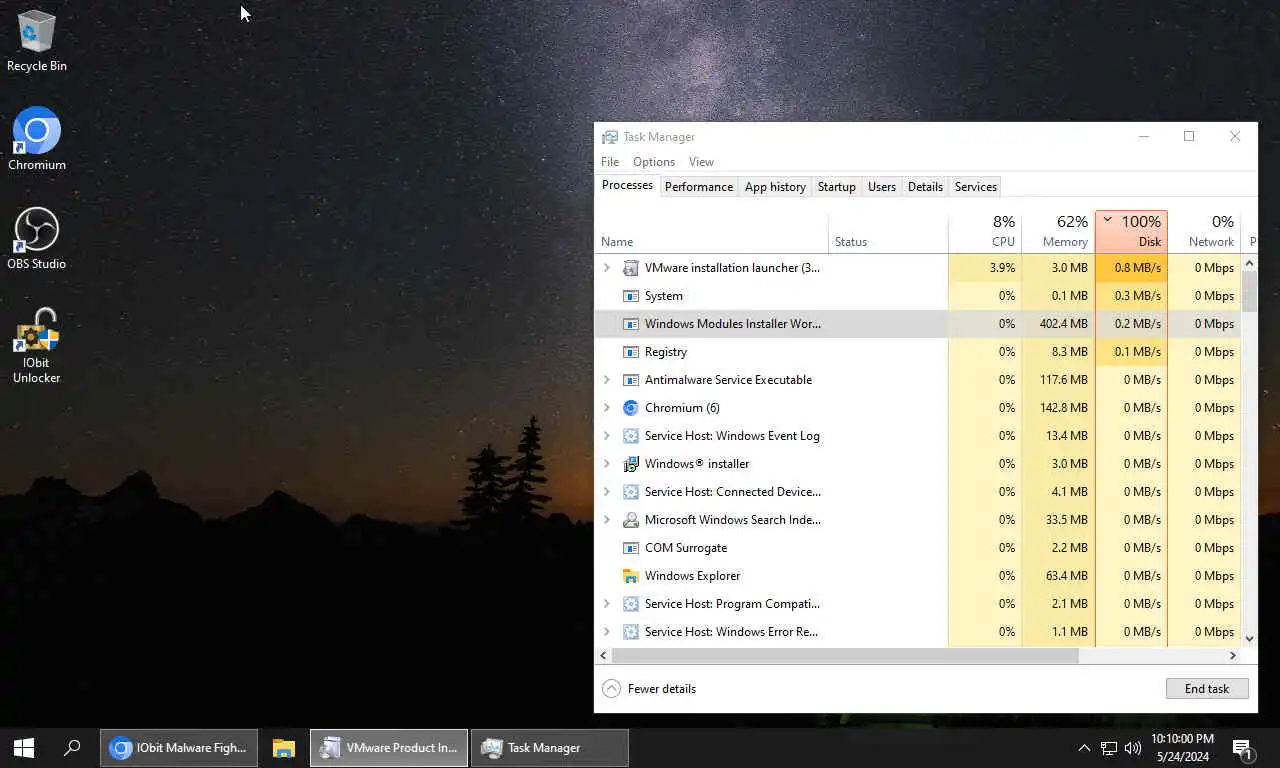Open the volume control in system tray
Screen dimensions: 1280x768
1133,748
